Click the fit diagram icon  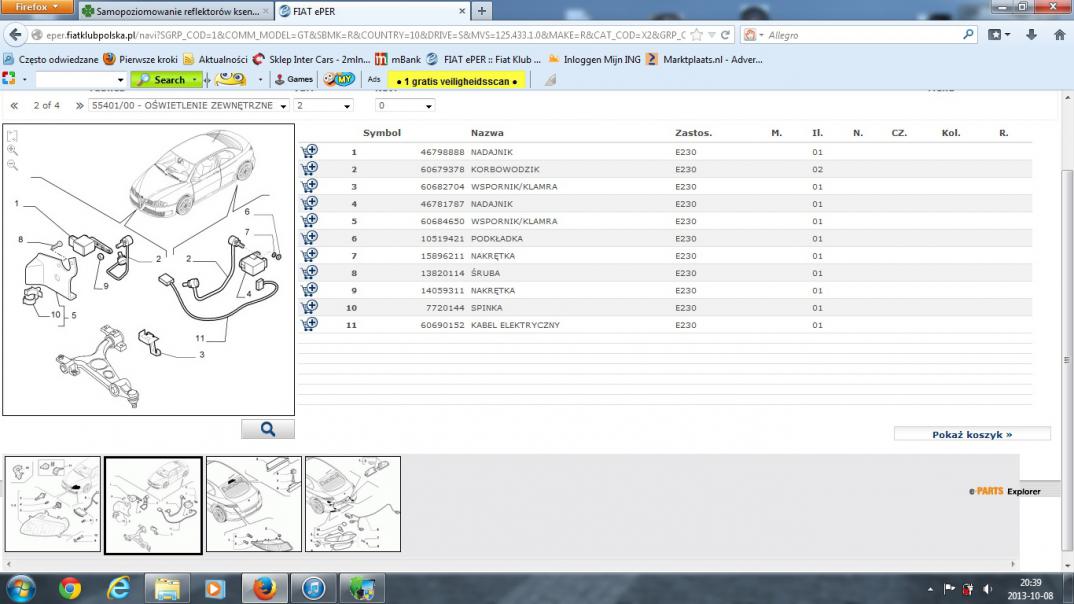click(12, 136)
